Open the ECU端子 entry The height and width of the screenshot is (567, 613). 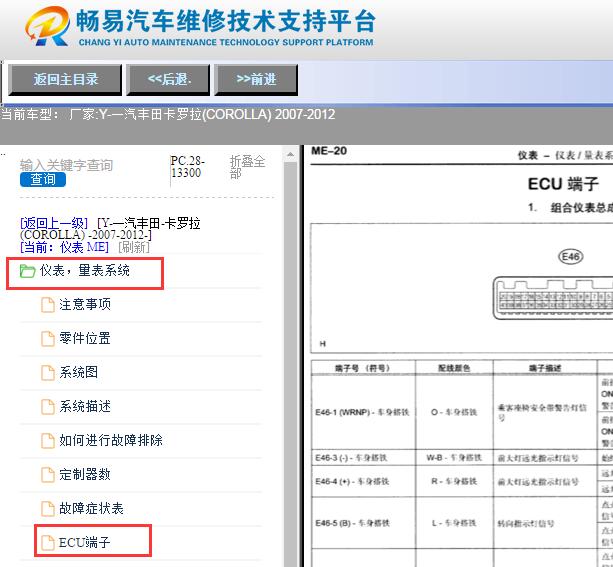85,542
